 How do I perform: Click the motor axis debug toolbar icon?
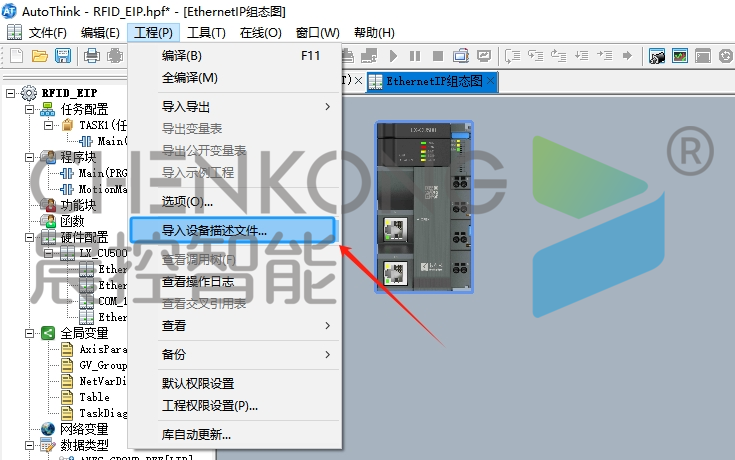tap(657, 56)
